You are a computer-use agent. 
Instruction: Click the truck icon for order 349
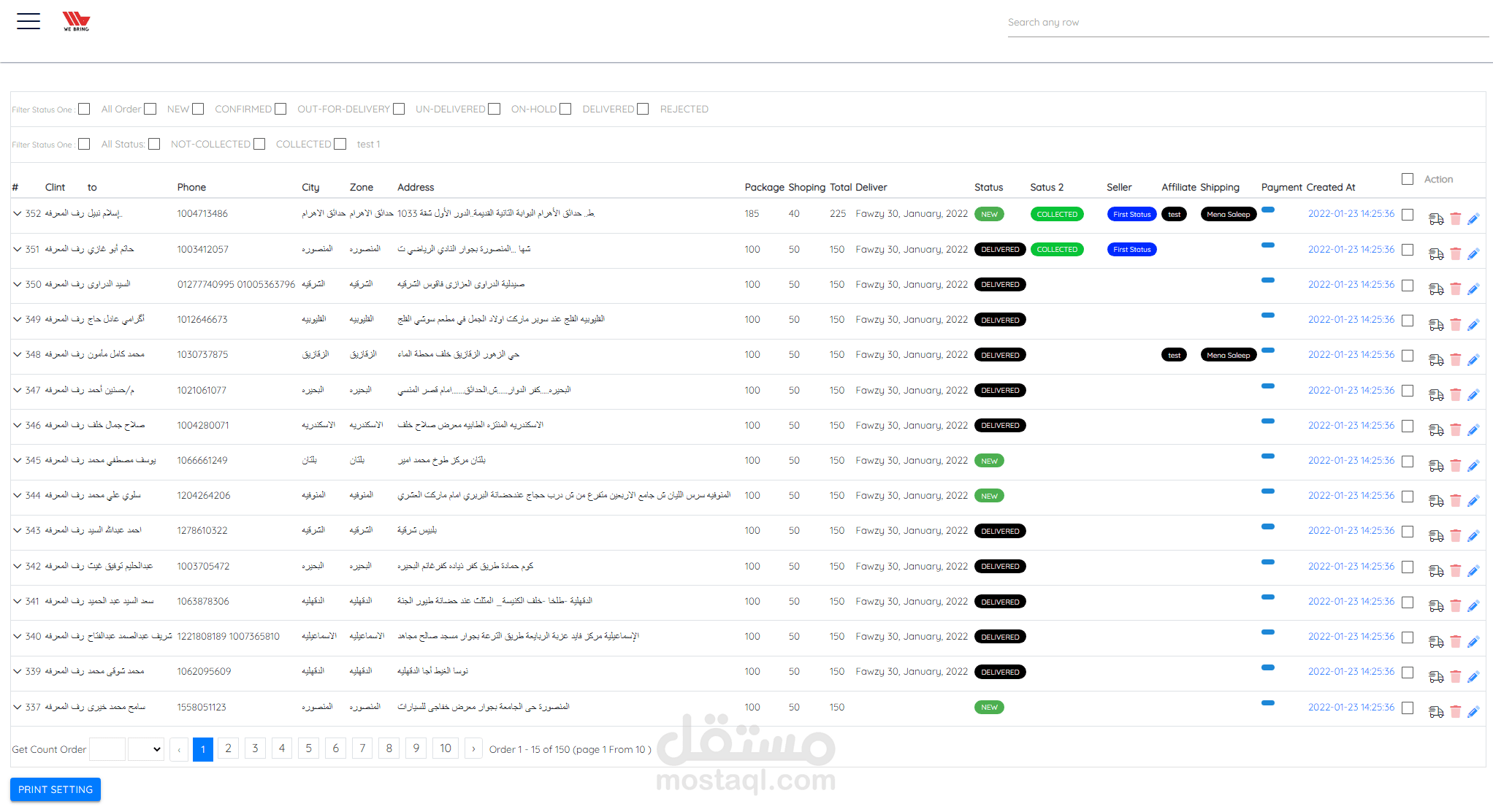[1436, 324]
